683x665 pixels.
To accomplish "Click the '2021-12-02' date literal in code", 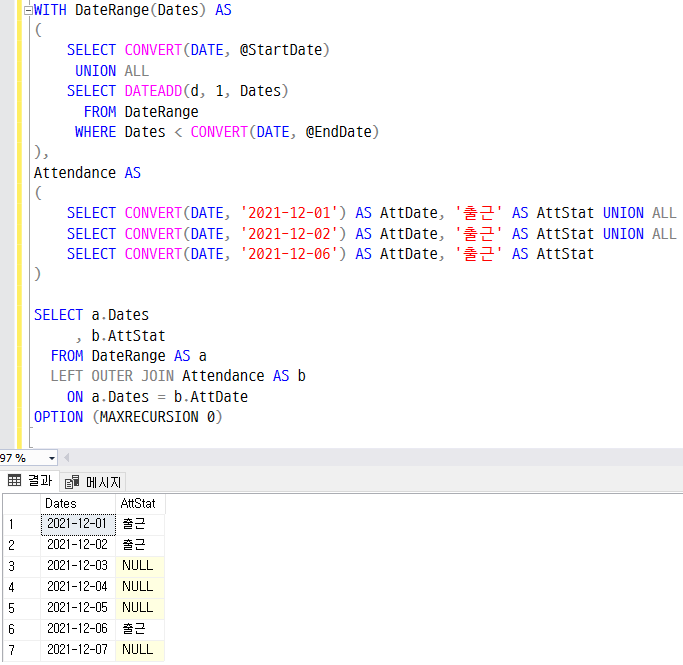I will pyautogui.click(x=289, y=234).
